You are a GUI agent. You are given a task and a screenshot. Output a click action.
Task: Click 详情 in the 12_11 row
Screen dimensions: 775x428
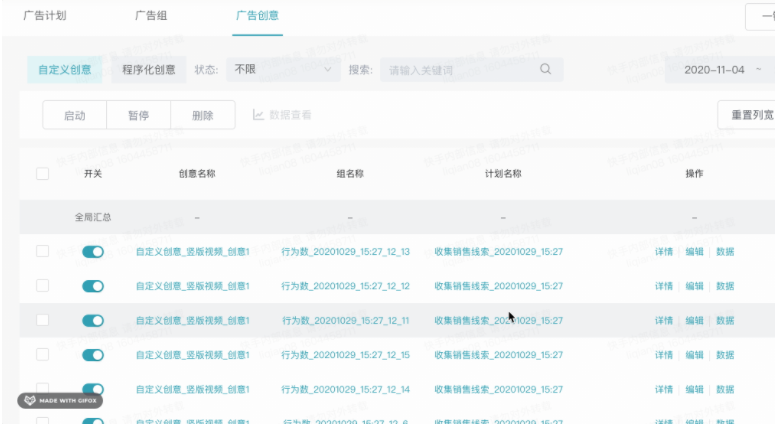pos(664,320)
